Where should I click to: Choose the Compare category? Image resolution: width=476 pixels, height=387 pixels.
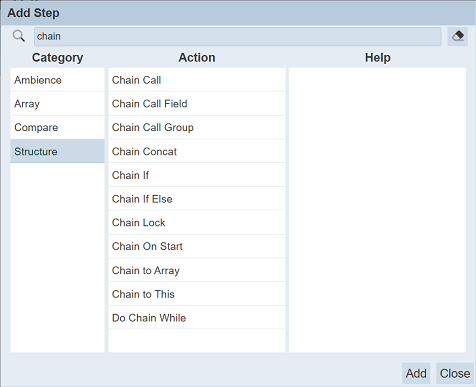click(x=57, y=127)
